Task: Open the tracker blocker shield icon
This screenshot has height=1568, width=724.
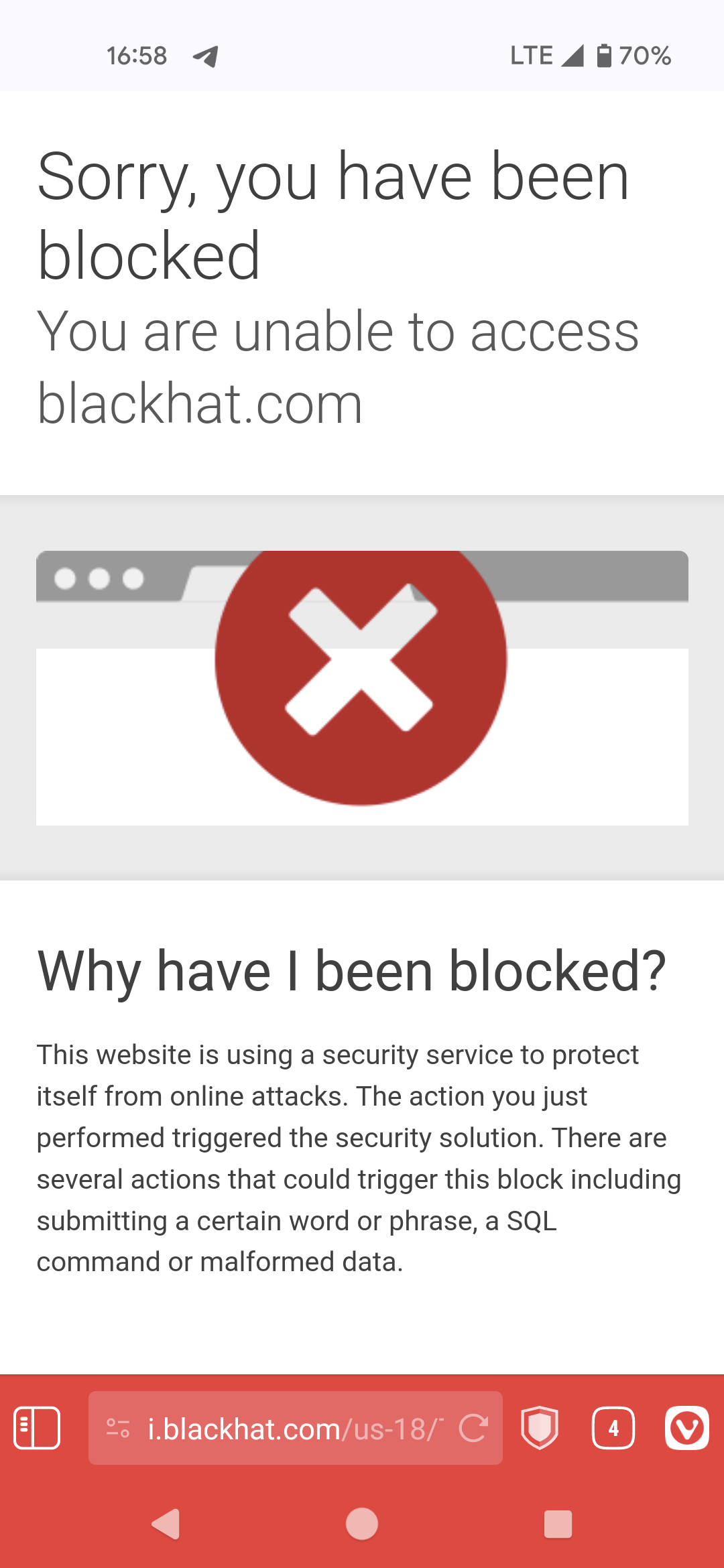Action: point(540,1428)
